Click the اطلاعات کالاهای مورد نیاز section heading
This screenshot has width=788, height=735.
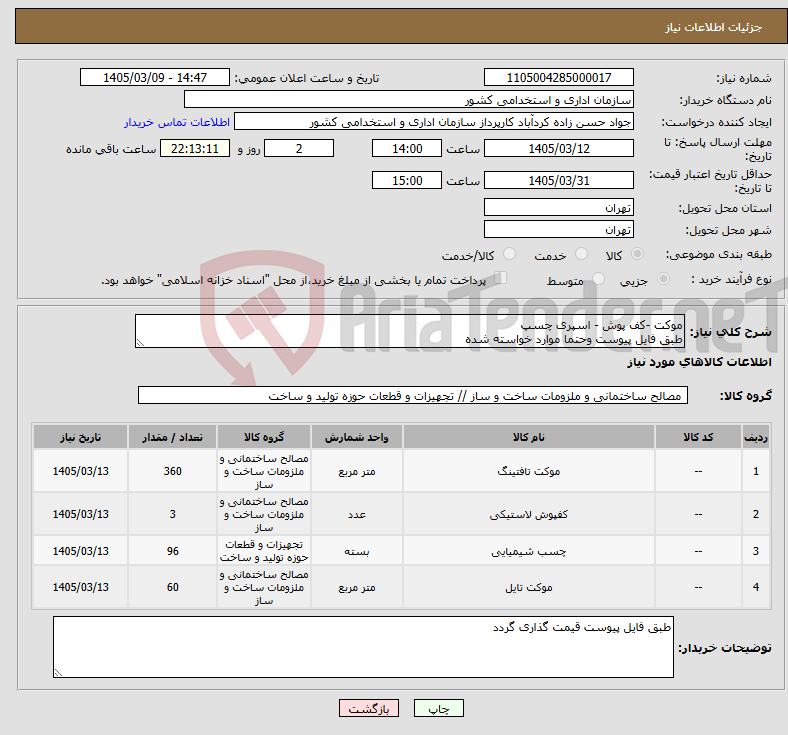699,362
